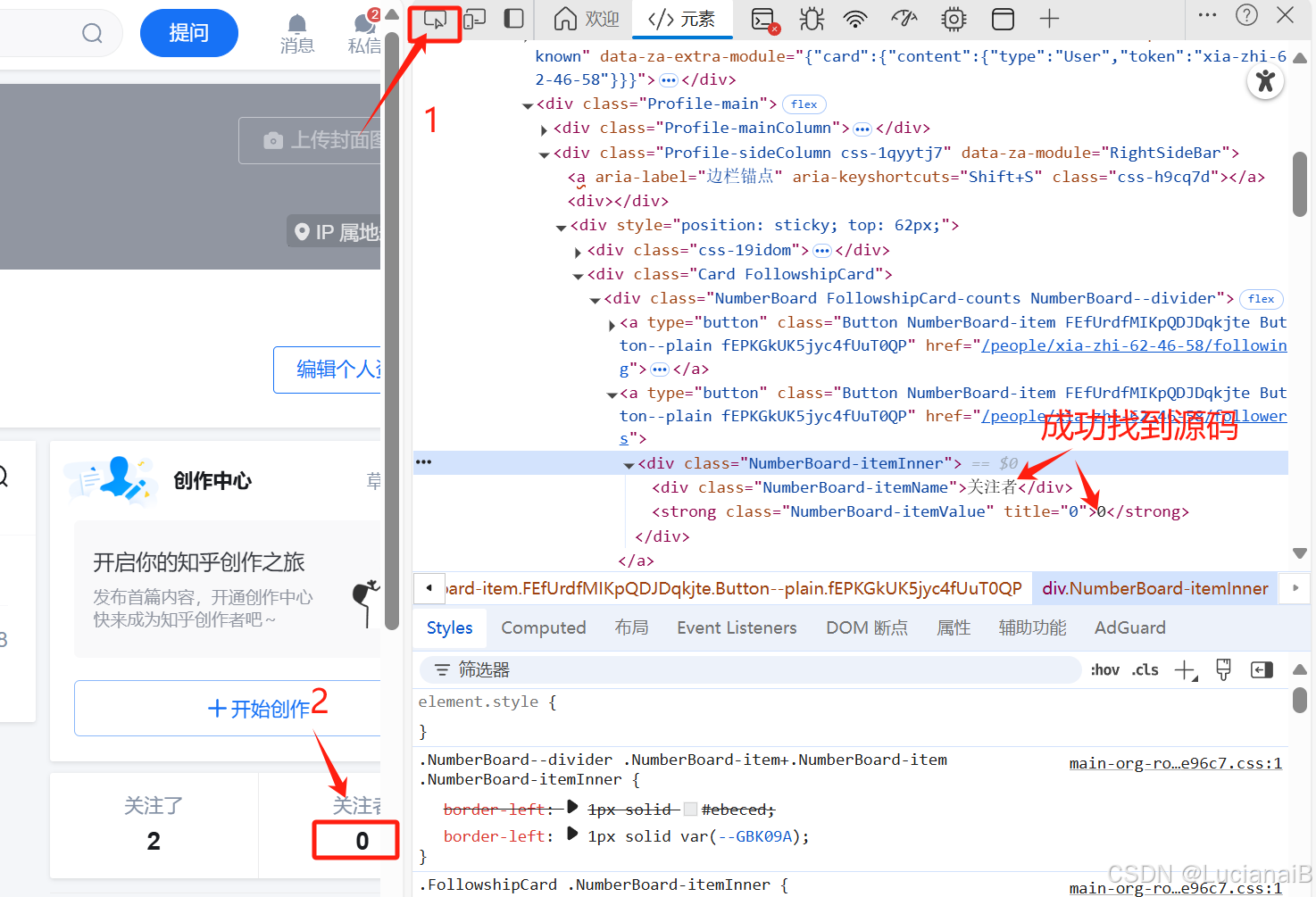
Task: Toggle the :hov element state panel
Action: point(1105,669)
